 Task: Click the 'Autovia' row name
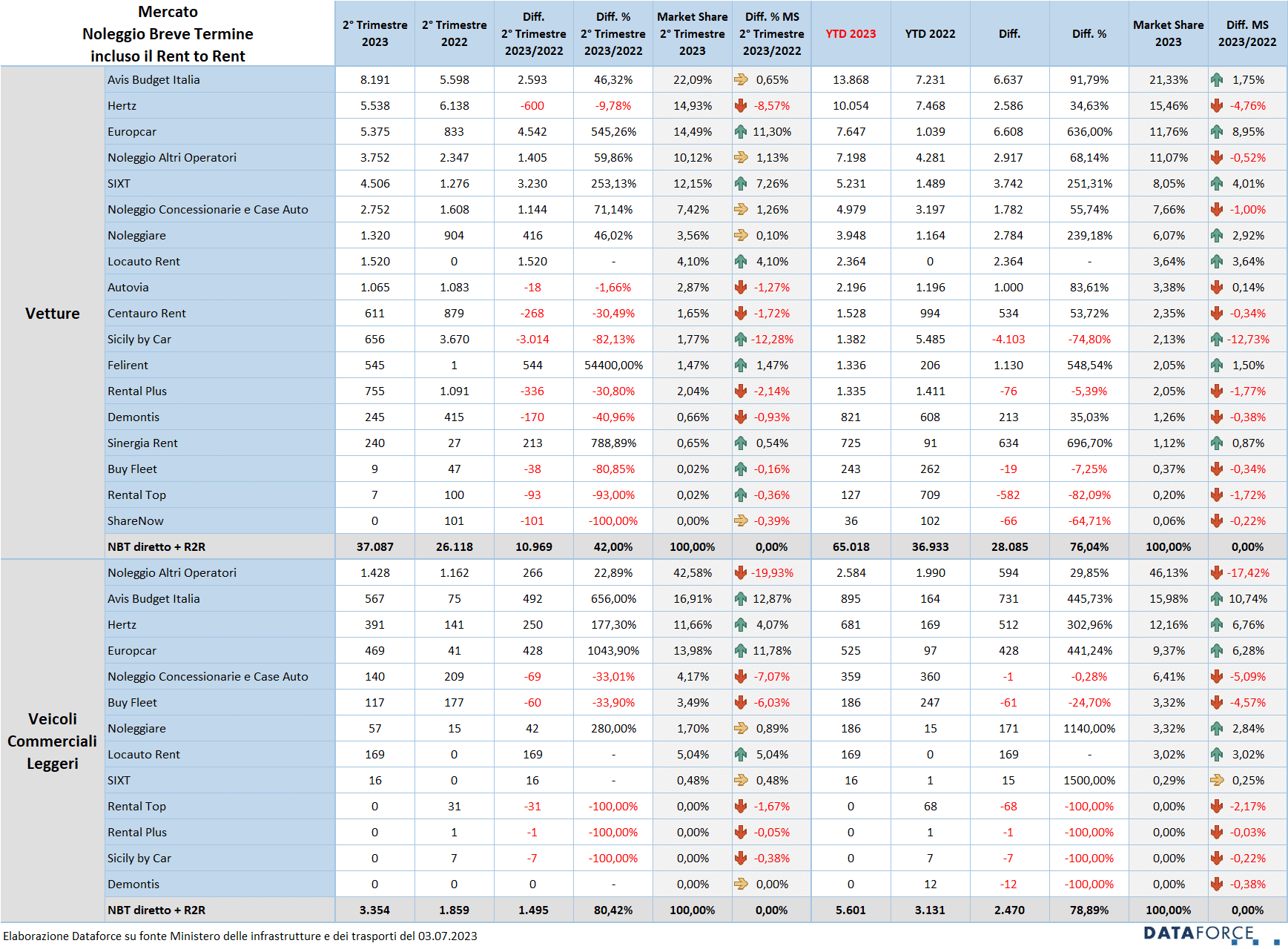click(128, 287)
